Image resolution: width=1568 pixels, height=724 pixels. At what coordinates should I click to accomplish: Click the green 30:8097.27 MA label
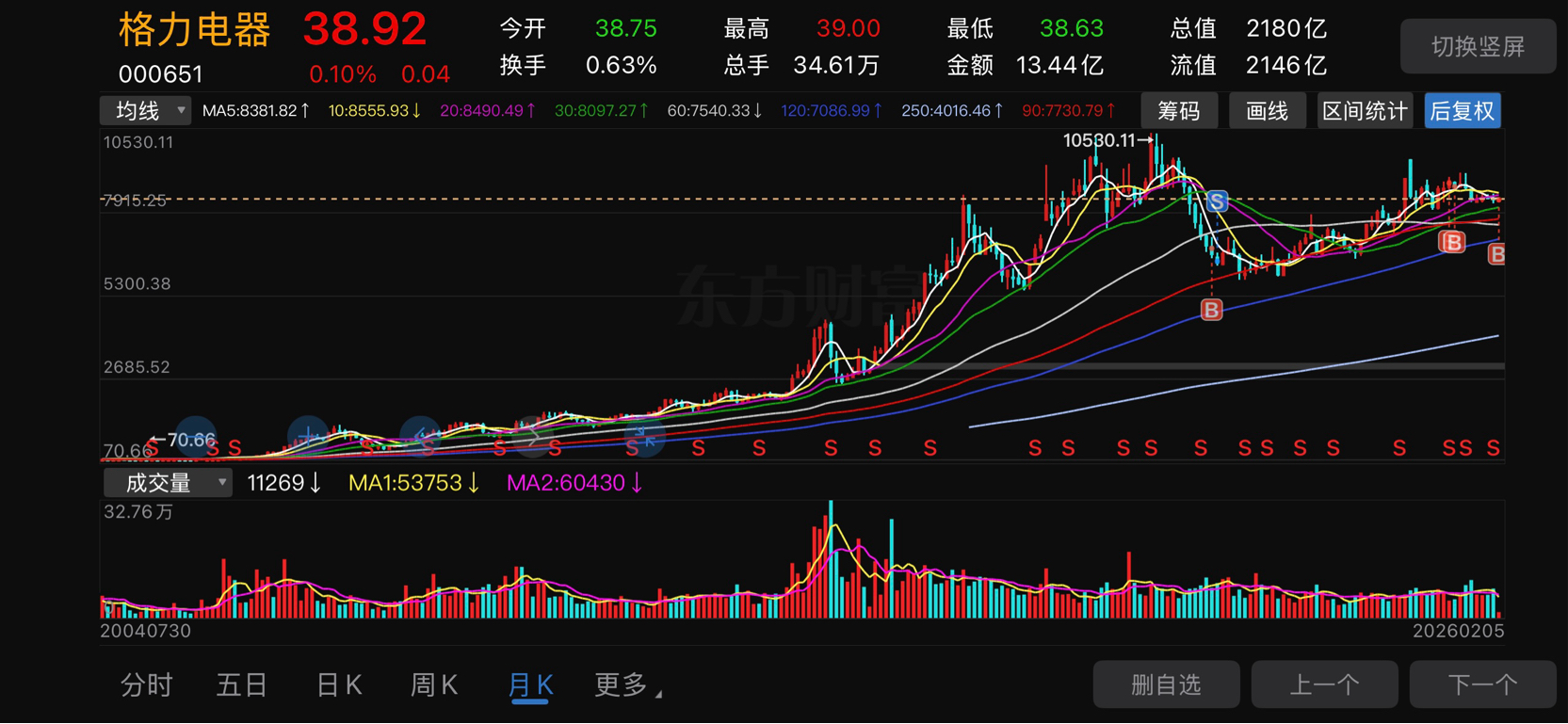(x=602, y=111)
